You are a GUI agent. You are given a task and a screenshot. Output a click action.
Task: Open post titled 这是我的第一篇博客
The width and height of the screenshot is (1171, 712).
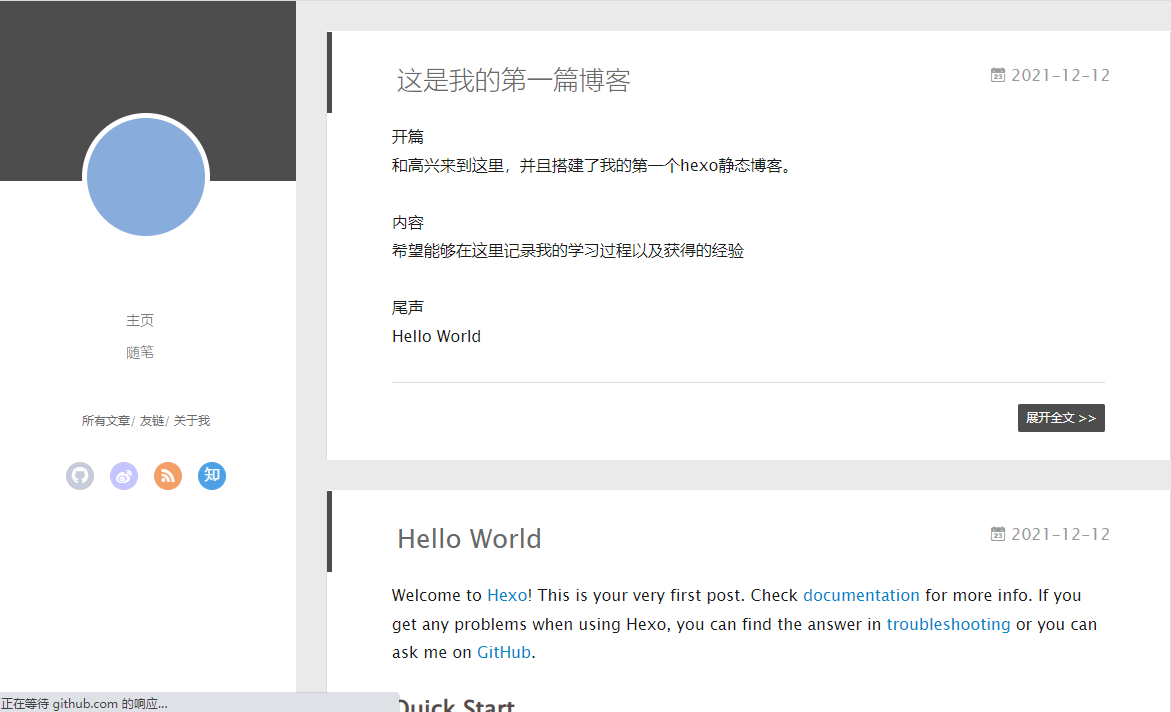tap(514, 80)
